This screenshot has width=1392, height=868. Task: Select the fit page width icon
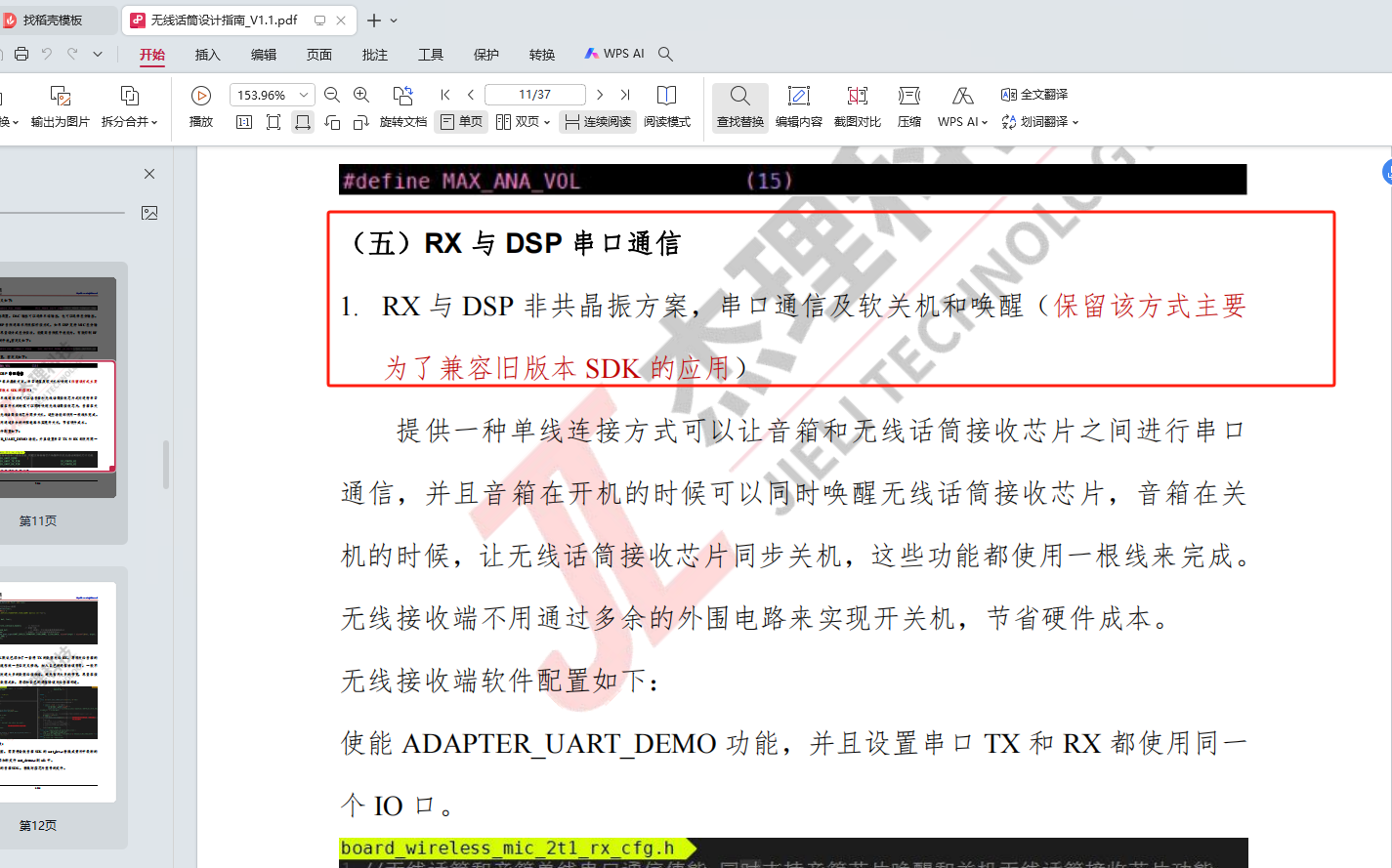point(303,122)
